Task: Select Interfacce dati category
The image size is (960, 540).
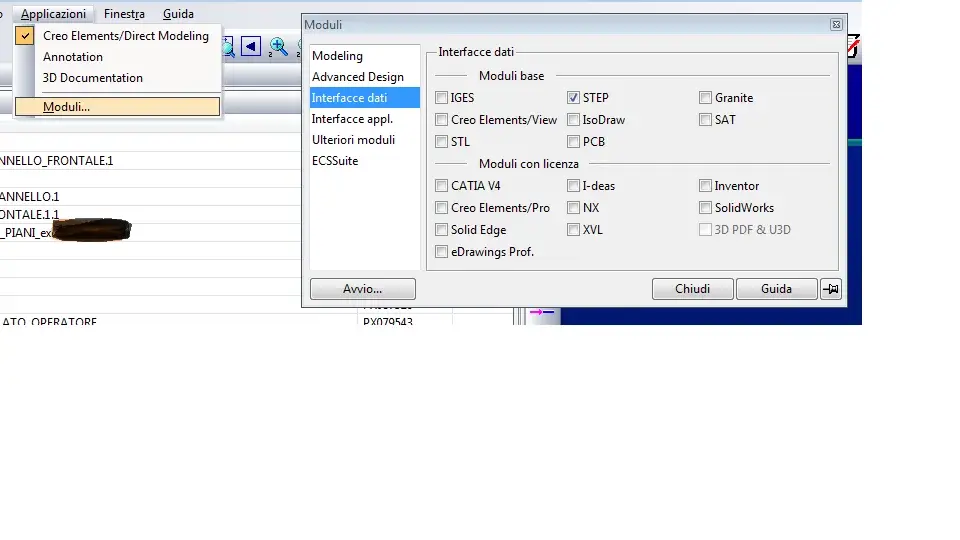Action: [365, 97]
